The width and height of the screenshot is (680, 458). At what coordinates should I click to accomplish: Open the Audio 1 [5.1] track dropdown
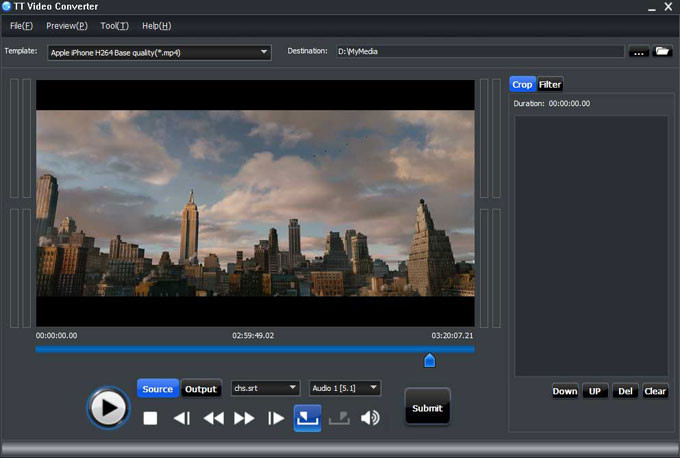345,388
